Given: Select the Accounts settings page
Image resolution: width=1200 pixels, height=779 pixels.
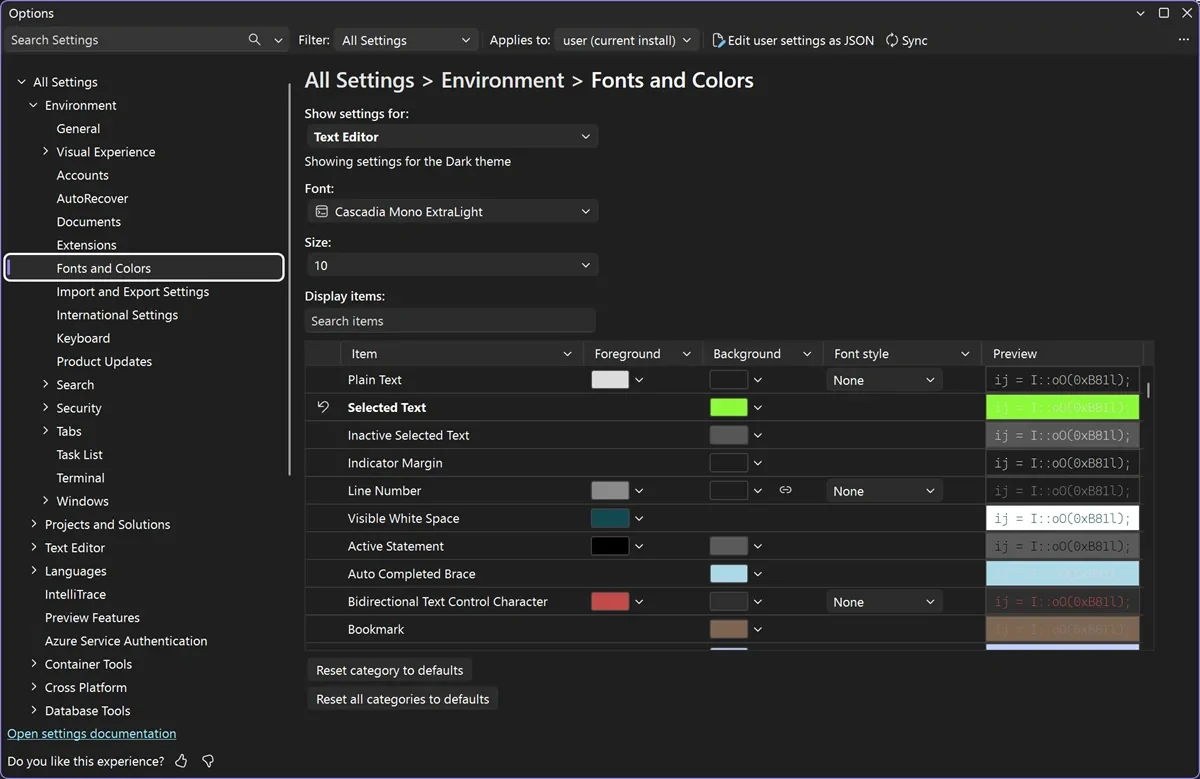Looking at the screenshot, I should pos(82,175).
